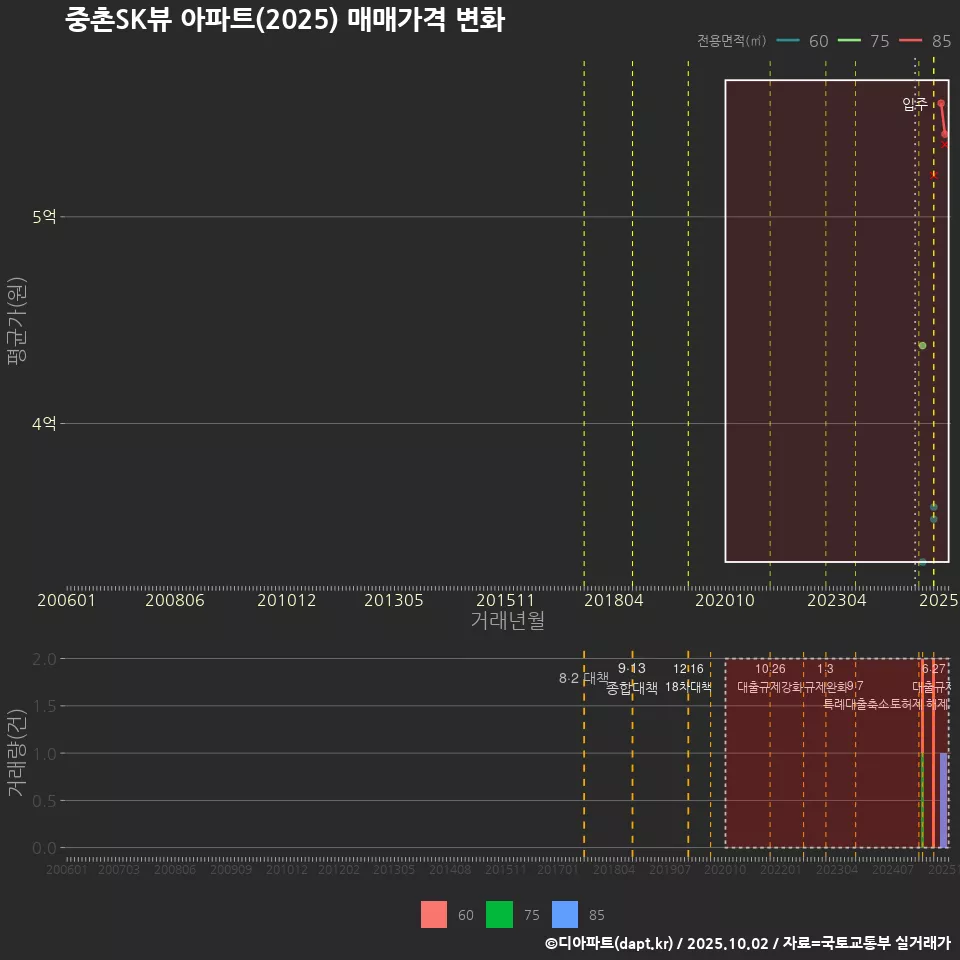Click the 10·26 대출규제강화 annotation
The width and height of the screenshot is (960, 960).
[770, 678]
